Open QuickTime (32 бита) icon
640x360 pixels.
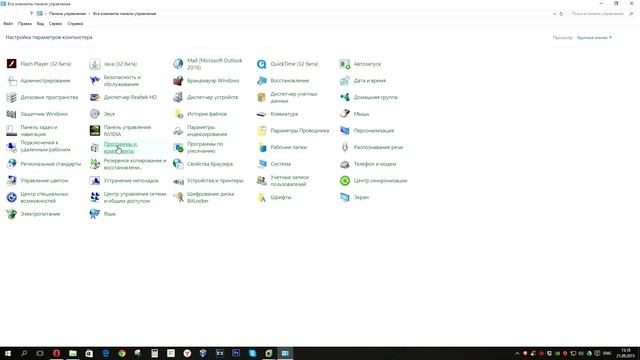tap(261, 64)
